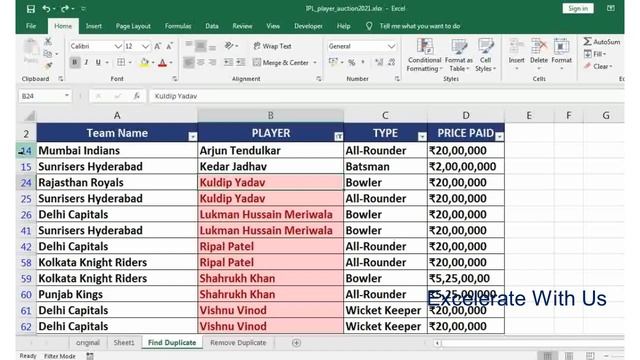Toggle underline formatting

[98, 62]
